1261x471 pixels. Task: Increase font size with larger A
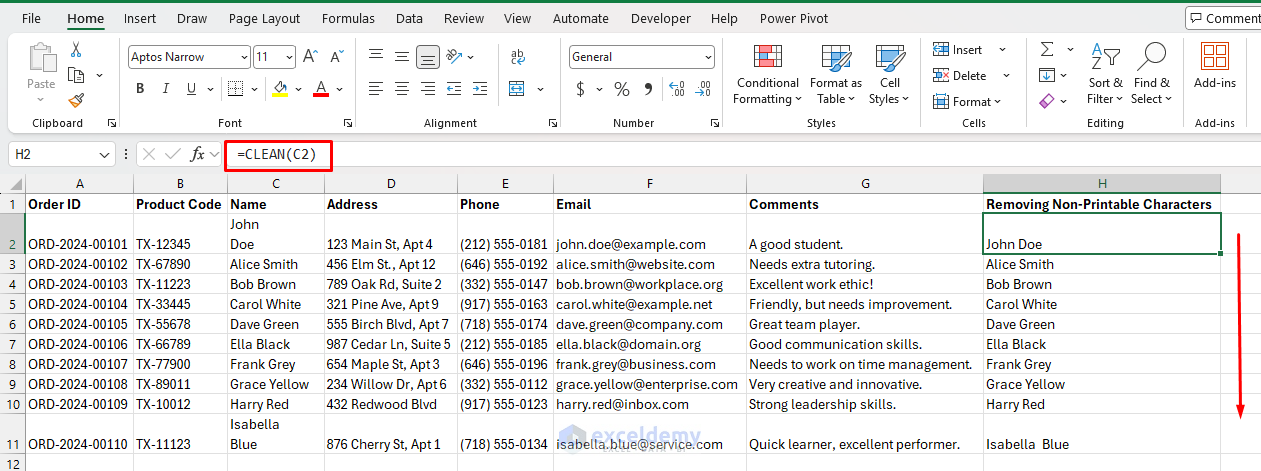310,57
